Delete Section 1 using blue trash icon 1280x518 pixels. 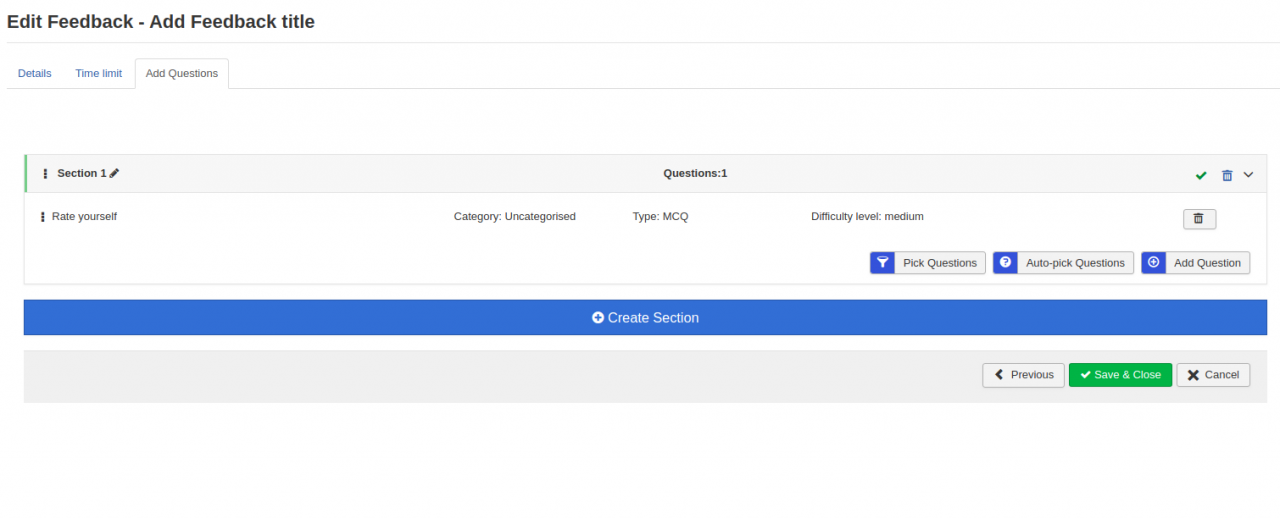(1227, 175)
